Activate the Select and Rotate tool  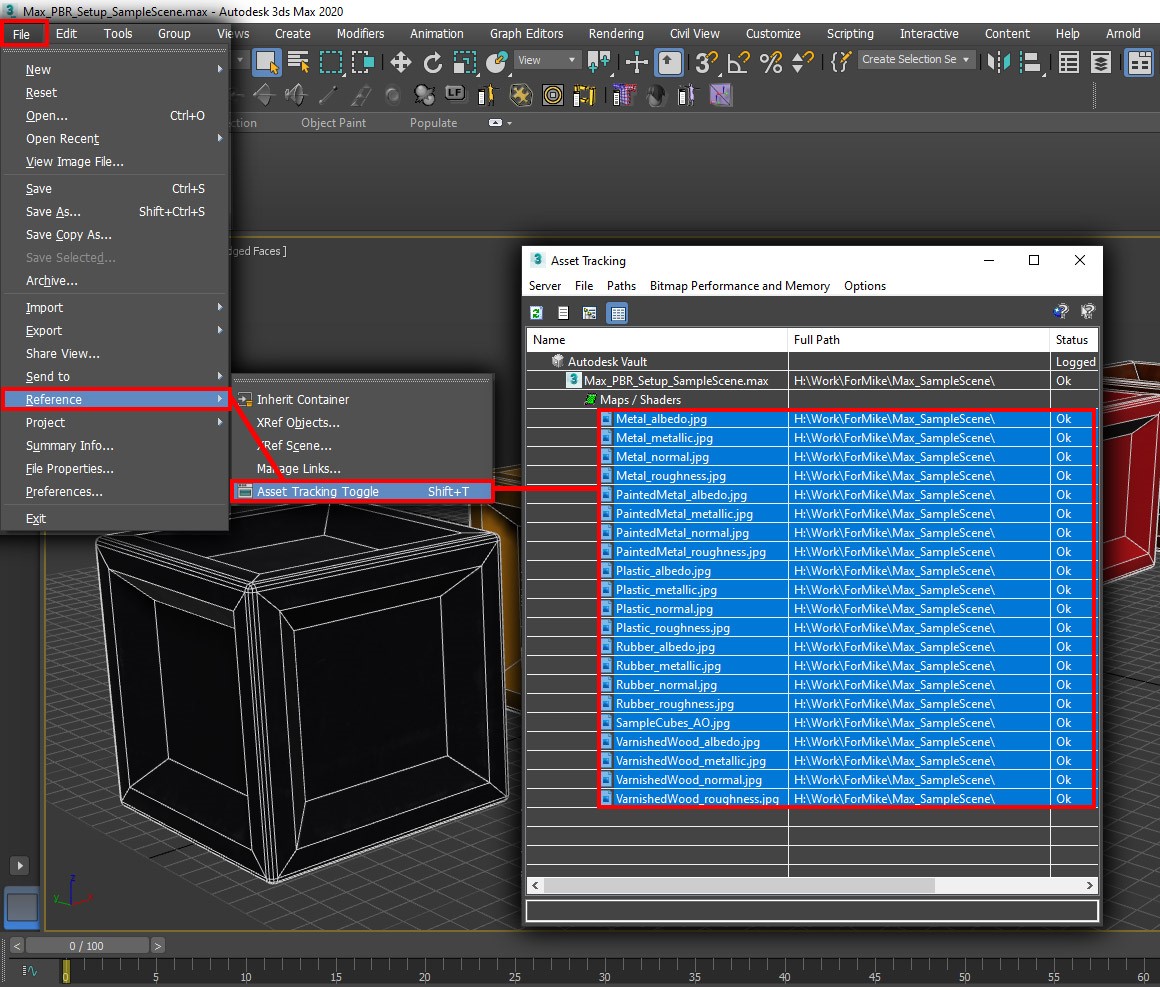tap(431, 60)
